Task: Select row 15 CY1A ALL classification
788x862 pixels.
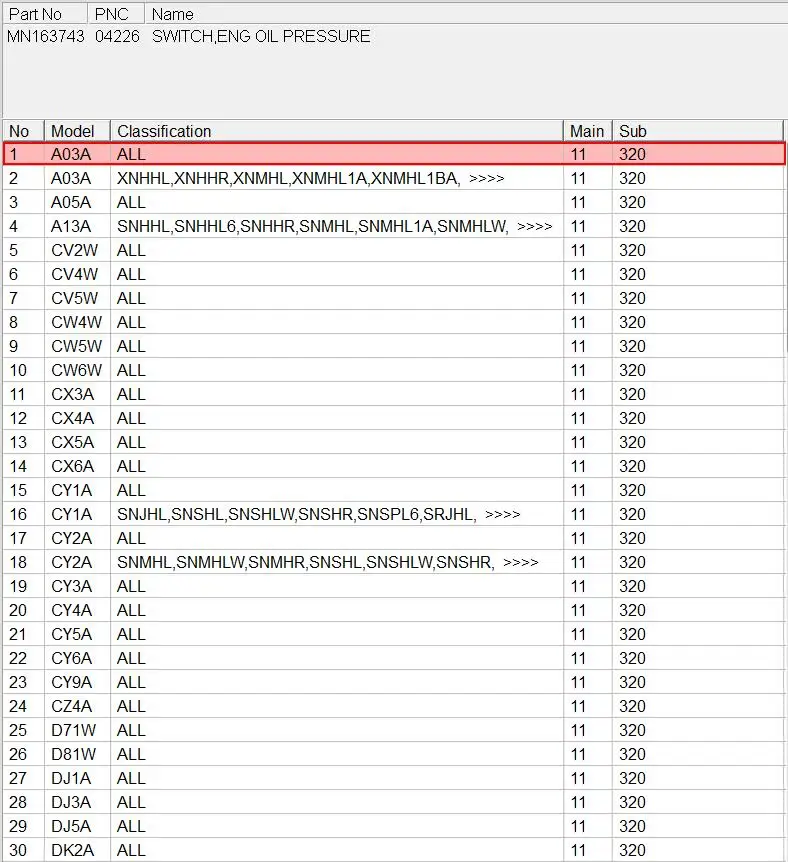Action: click(x=131, y=490)
